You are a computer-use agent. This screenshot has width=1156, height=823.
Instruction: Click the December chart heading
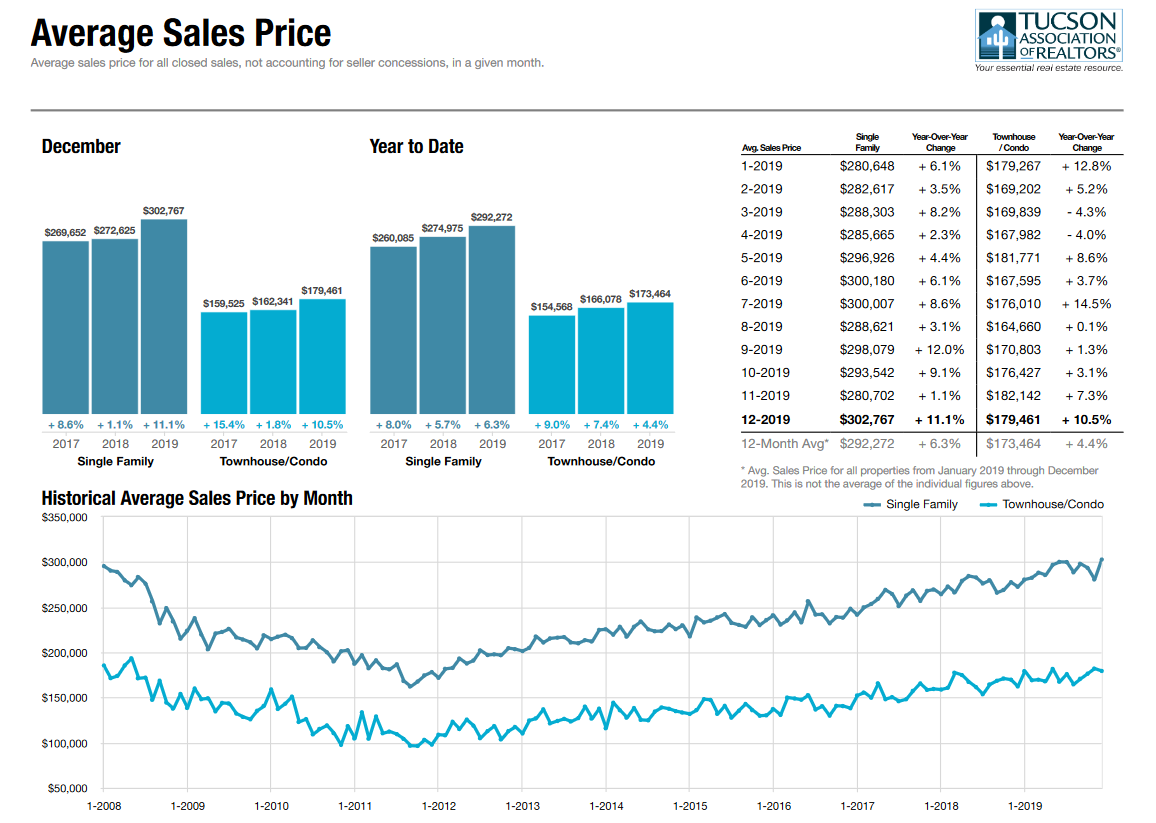[81, 147]
